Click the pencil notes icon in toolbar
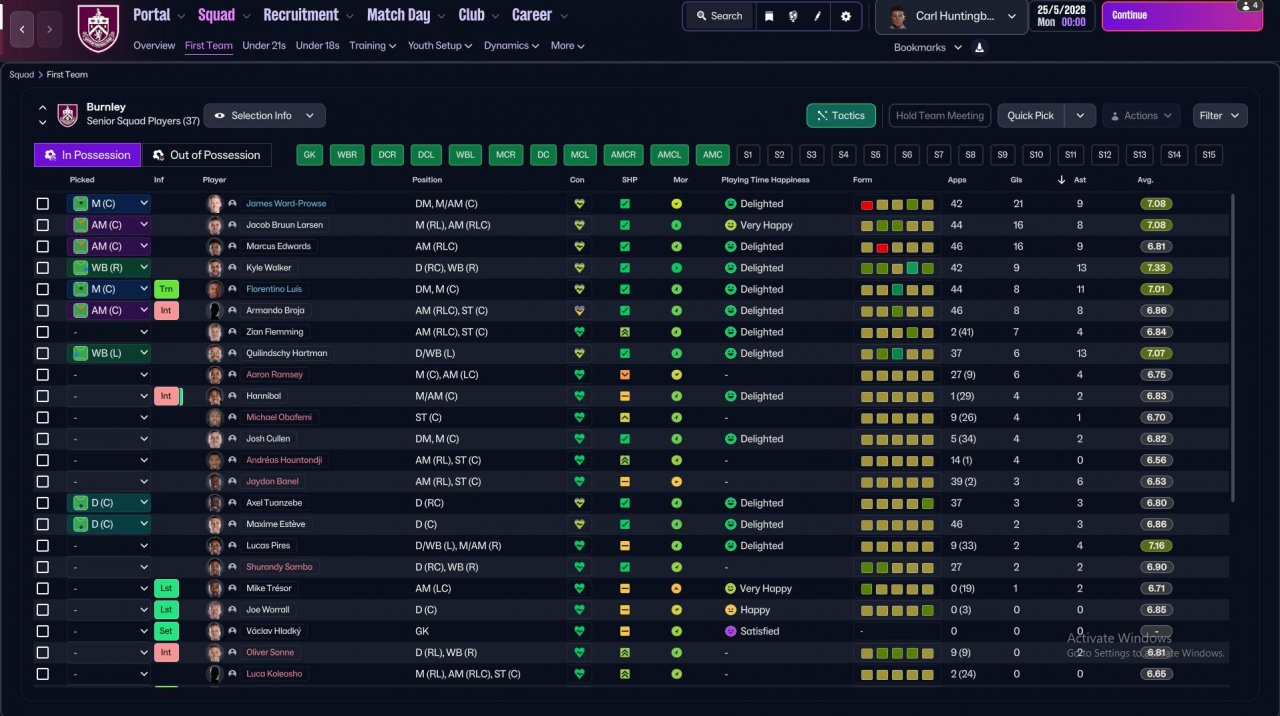Viewport: 1280px width, 716px height. (x=817, y=16)
